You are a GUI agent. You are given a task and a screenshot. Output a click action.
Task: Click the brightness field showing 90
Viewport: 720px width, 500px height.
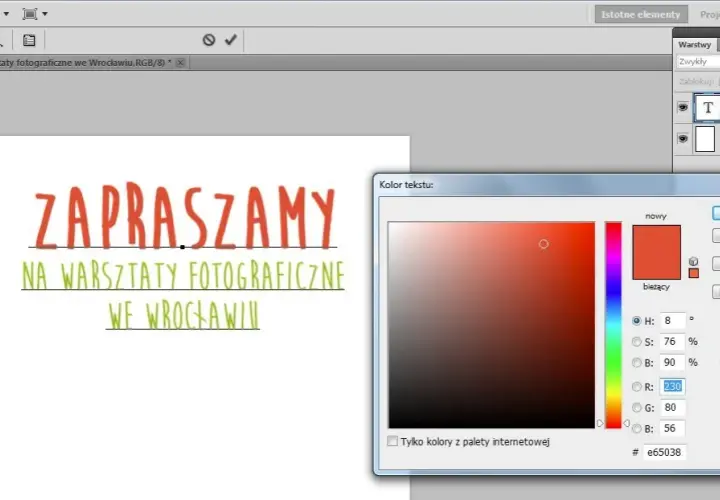pyautogui.click(x=673, y=363)
